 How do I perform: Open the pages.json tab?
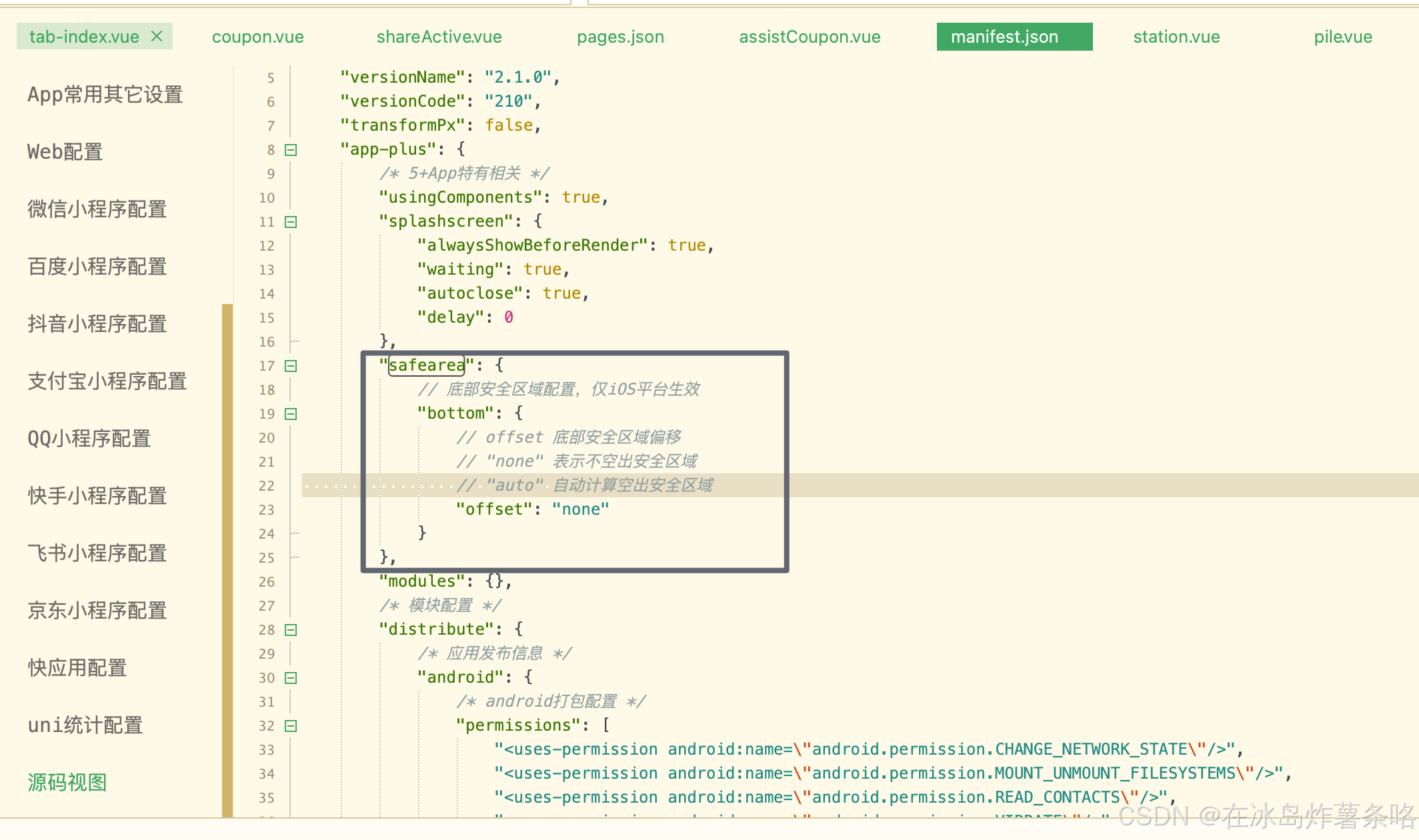(x=620, y=37)
